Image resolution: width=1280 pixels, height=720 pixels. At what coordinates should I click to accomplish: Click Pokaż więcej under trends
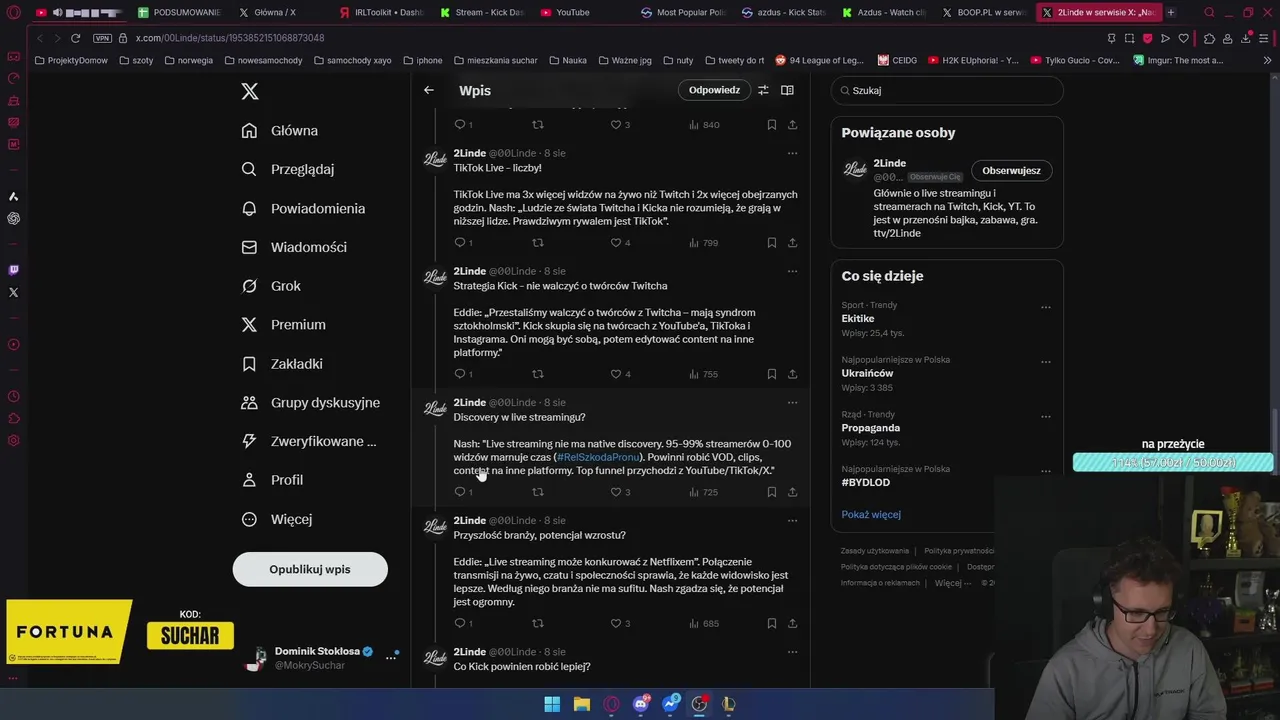tap(871, 514)
